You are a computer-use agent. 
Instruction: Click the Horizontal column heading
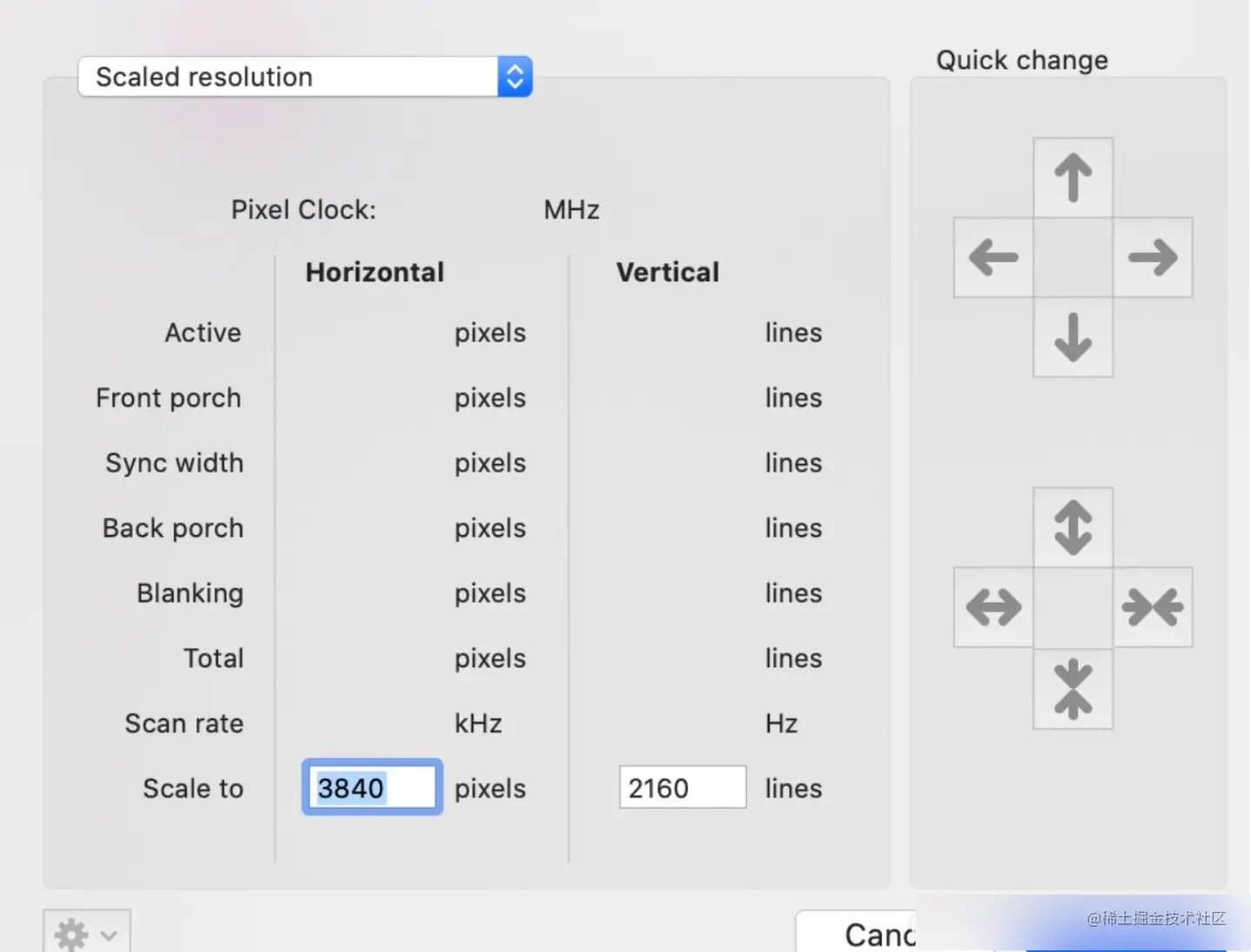(x=374, y=273)
